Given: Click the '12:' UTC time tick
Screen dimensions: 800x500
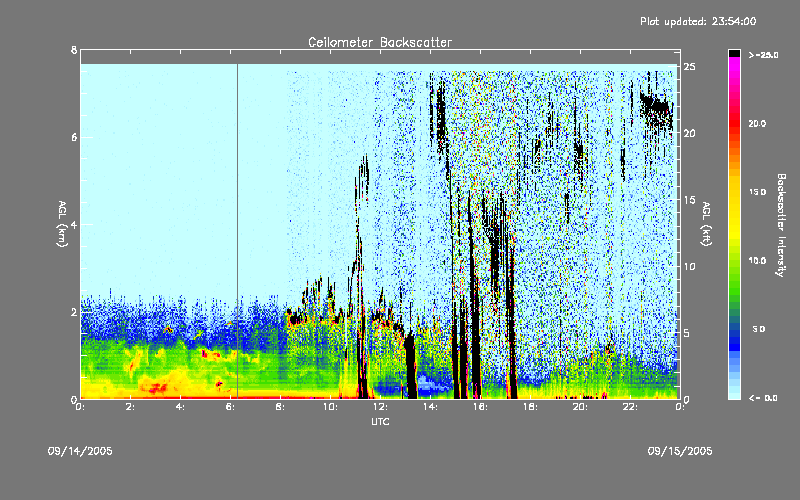Looking at the screenshot, I should (380, 407).
